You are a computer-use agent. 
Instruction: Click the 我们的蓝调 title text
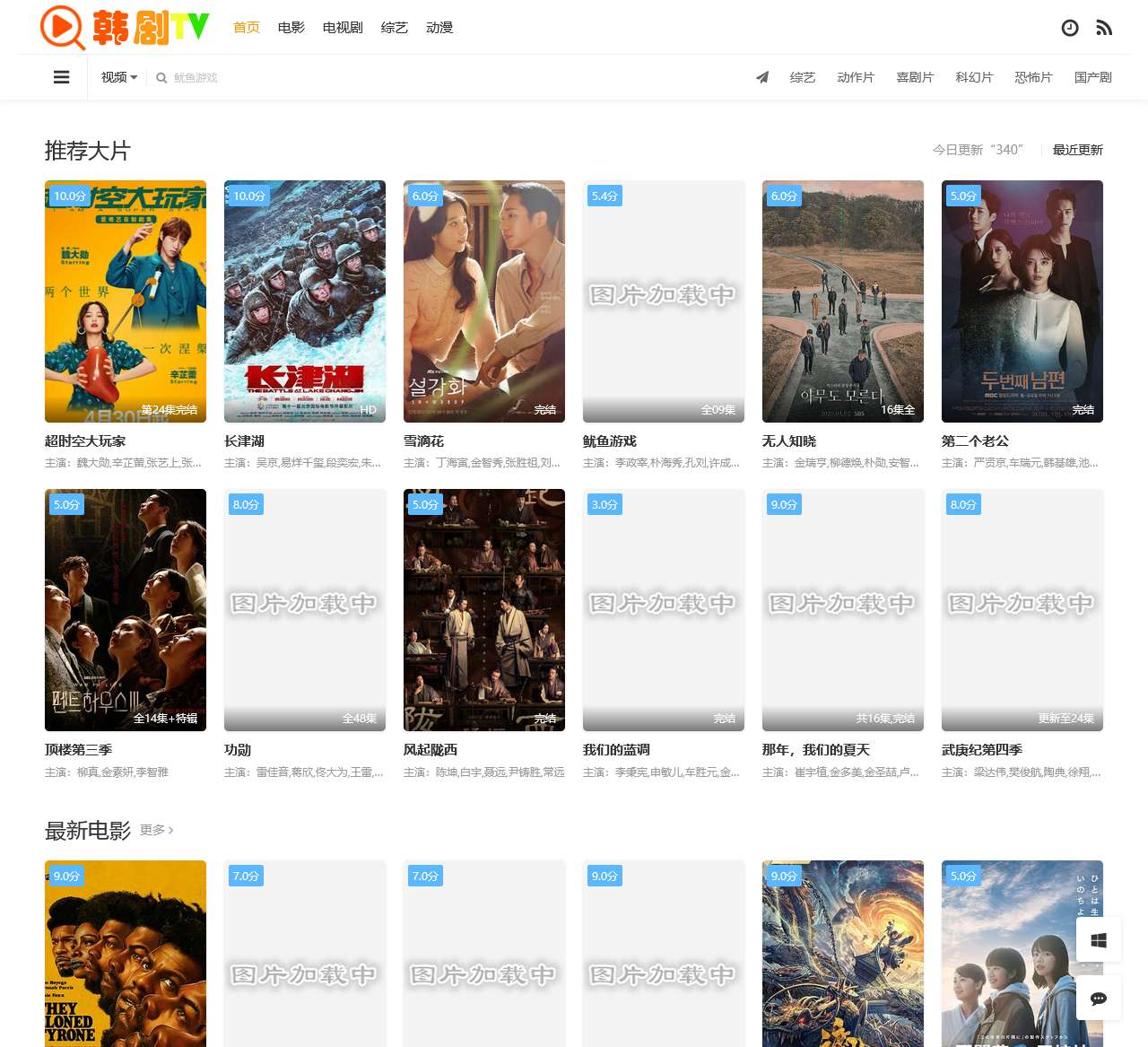point(616,750)
